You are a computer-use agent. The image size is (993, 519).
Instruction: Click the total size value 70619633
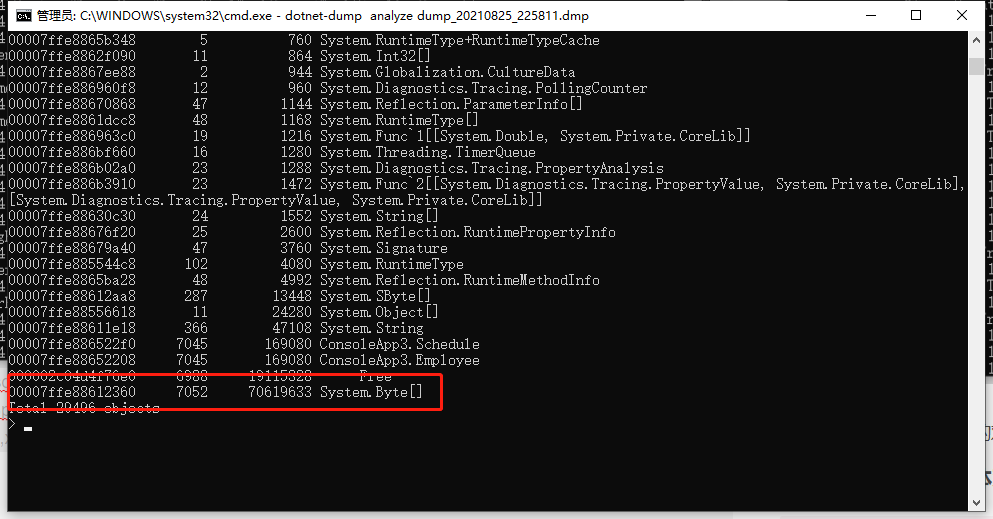(x=280, y=392)
